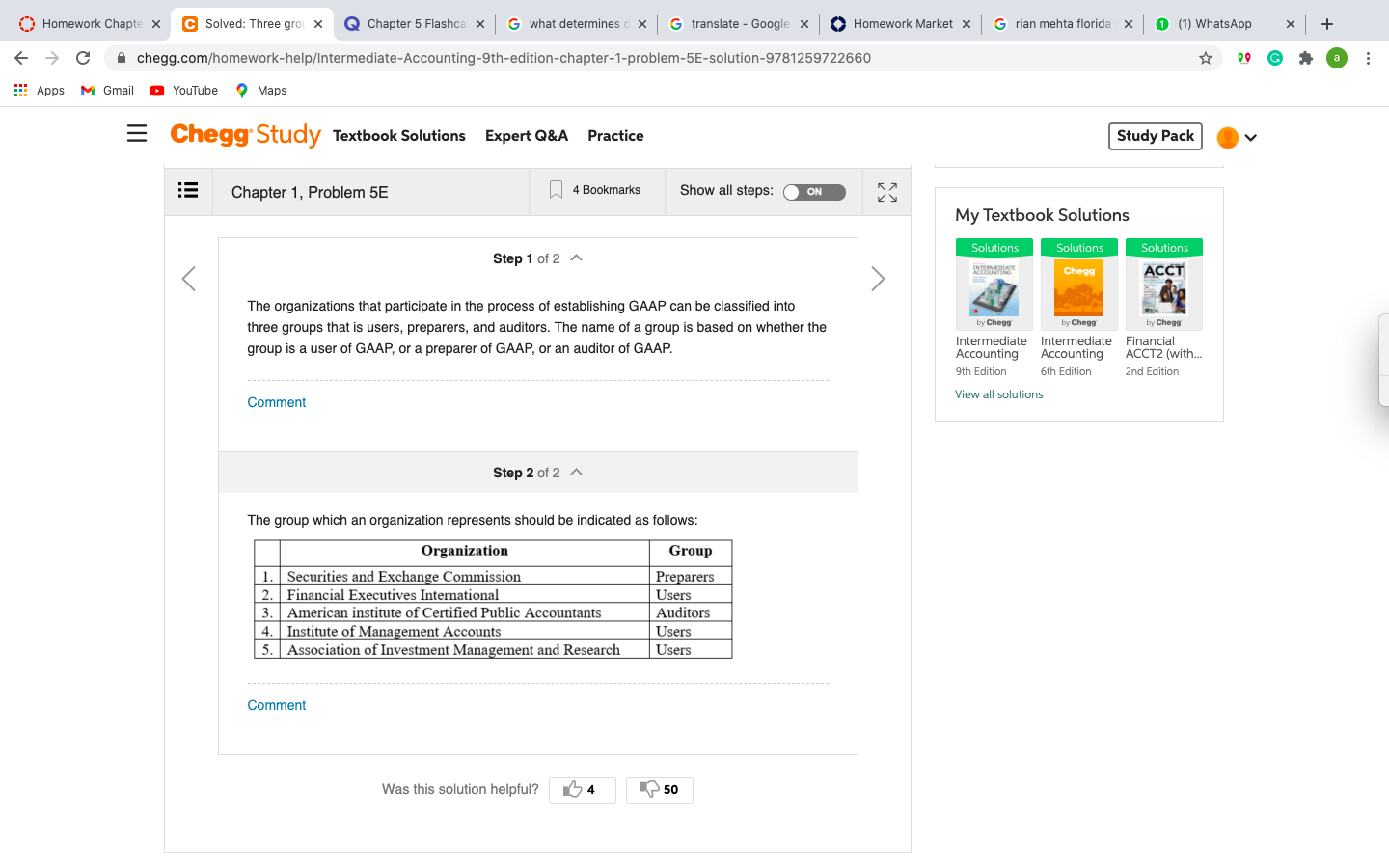
Task: Bookmark this page with the star icon
Action: (x=1206, y=58)
